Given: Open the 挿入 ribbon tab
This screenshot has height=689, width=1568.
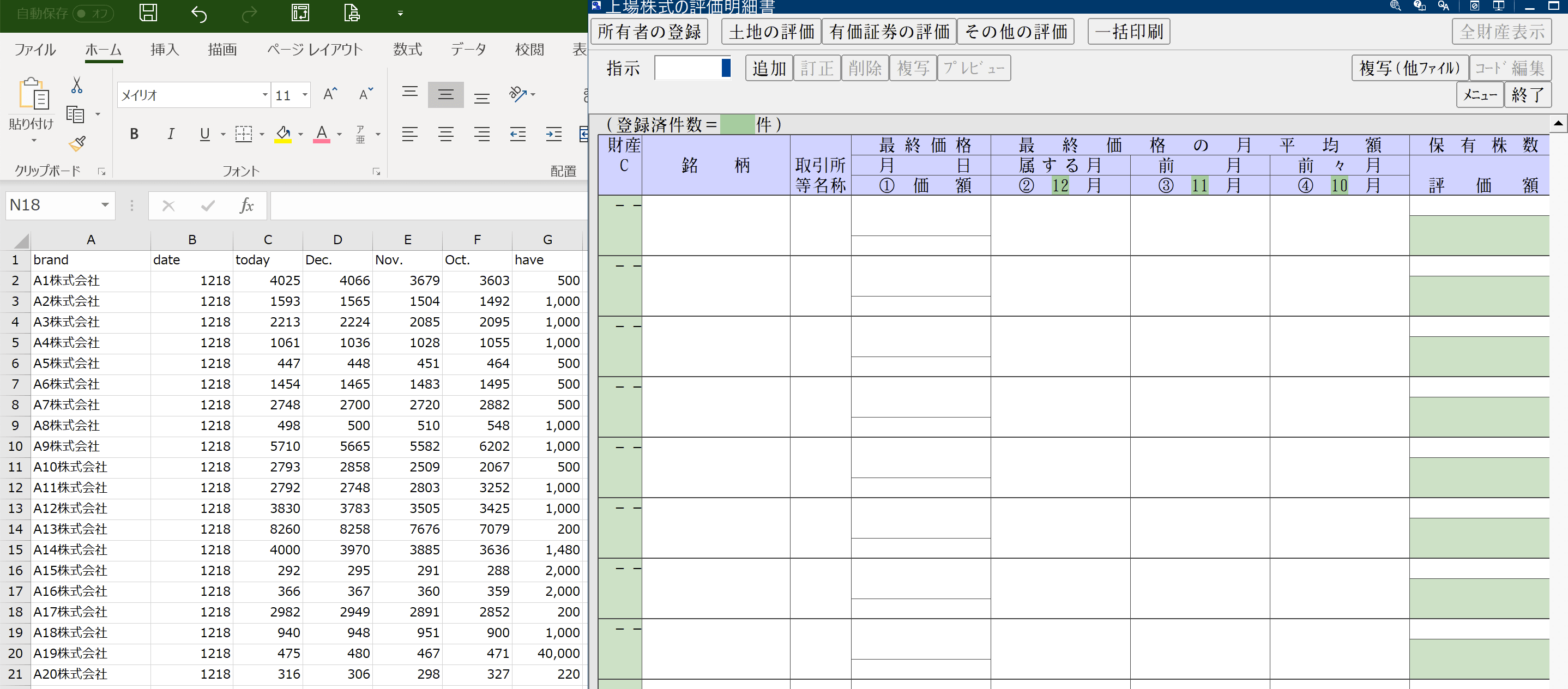Looking at the screenshot, I should tap(165, 49).
